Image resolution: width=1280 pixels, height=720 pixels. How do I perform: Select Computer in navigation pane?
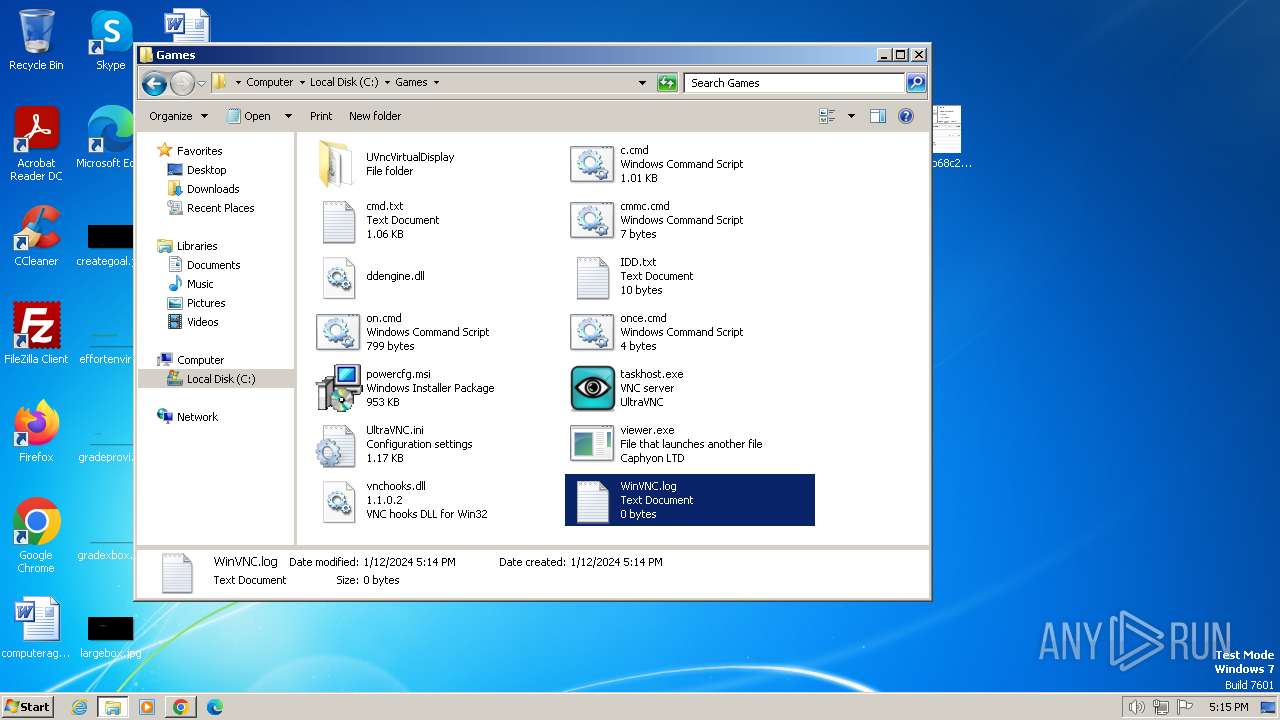coord(200,360)
